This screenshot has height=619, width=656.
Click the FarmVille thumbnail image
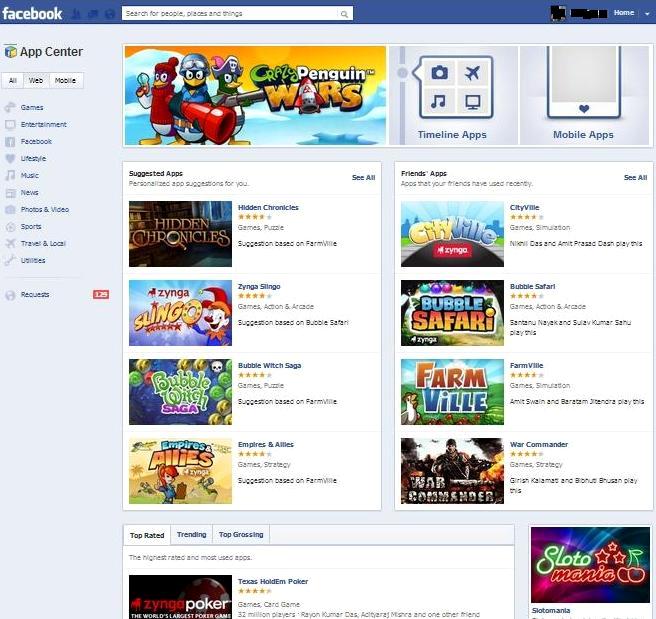(x=452, y=392)
